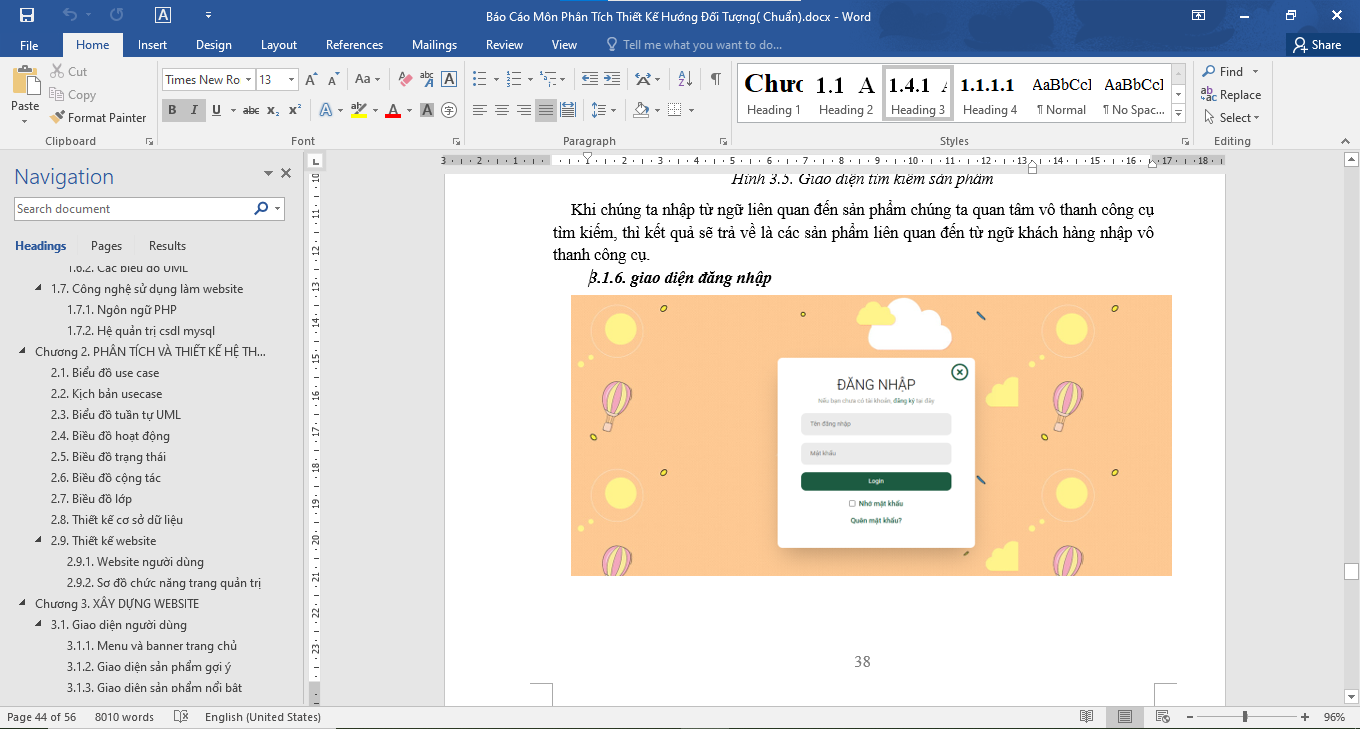This screenshot has height=729, width=1360.
Task: Click the Replace button
Action: point(1232,95)
